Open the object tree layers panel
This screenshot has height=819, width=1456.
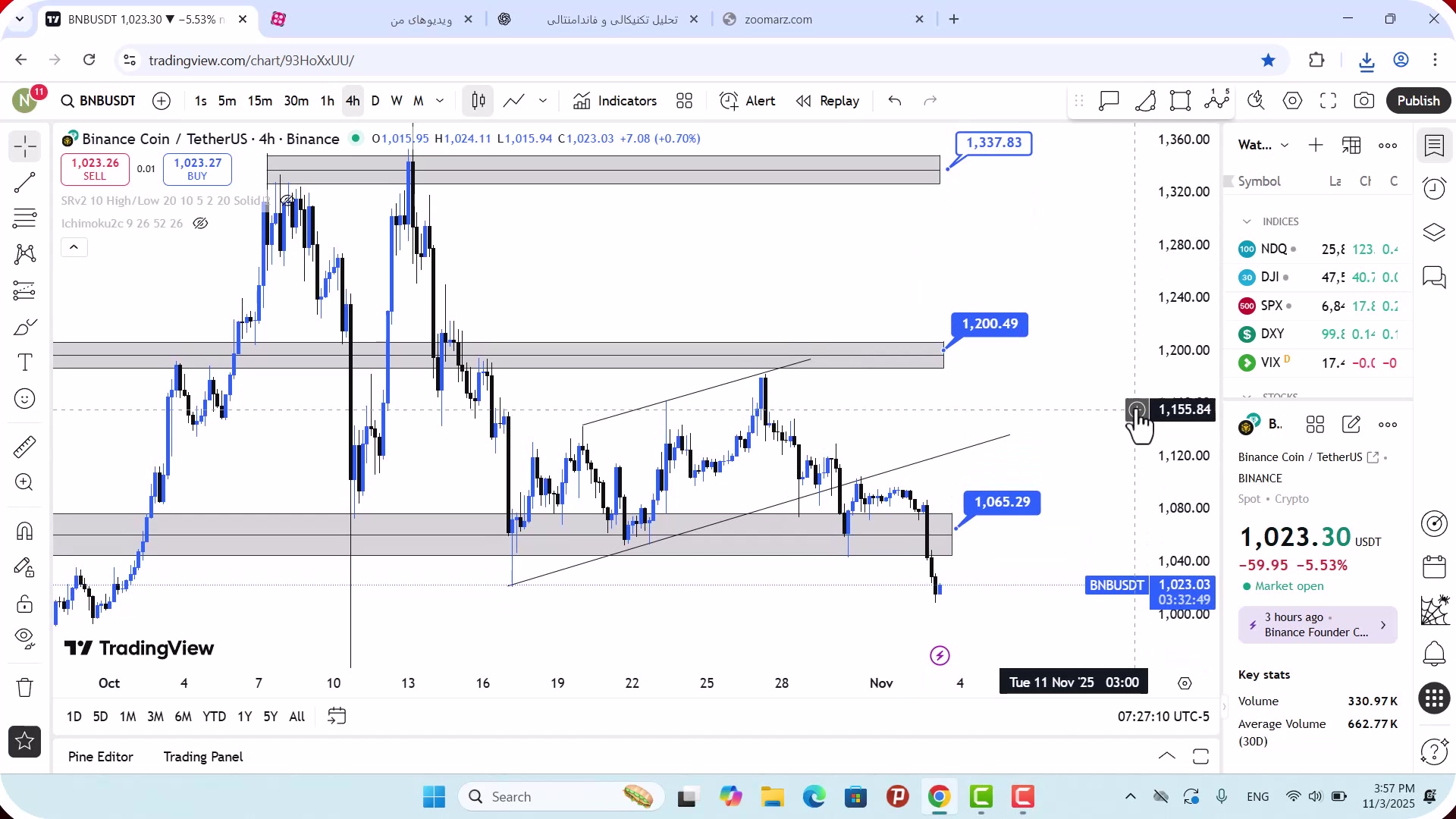pyautogui.click(x=1434, y=233)
